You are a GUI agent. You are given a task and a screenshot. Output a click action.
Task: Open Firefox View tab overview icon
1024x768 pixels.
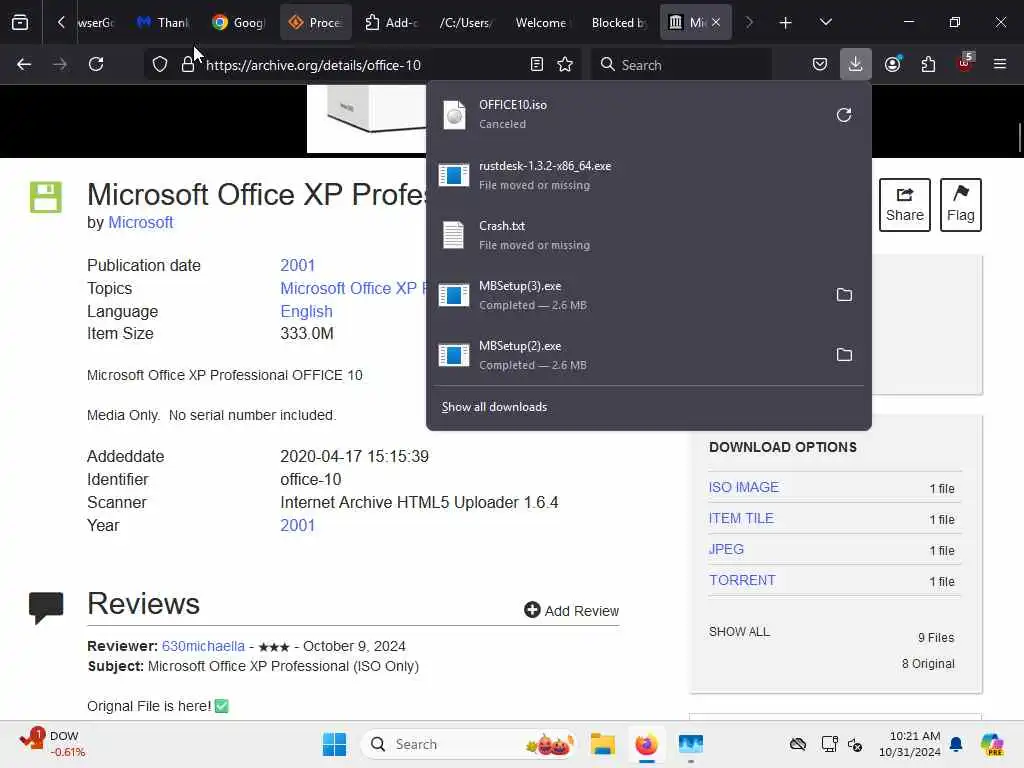point(20,23)
